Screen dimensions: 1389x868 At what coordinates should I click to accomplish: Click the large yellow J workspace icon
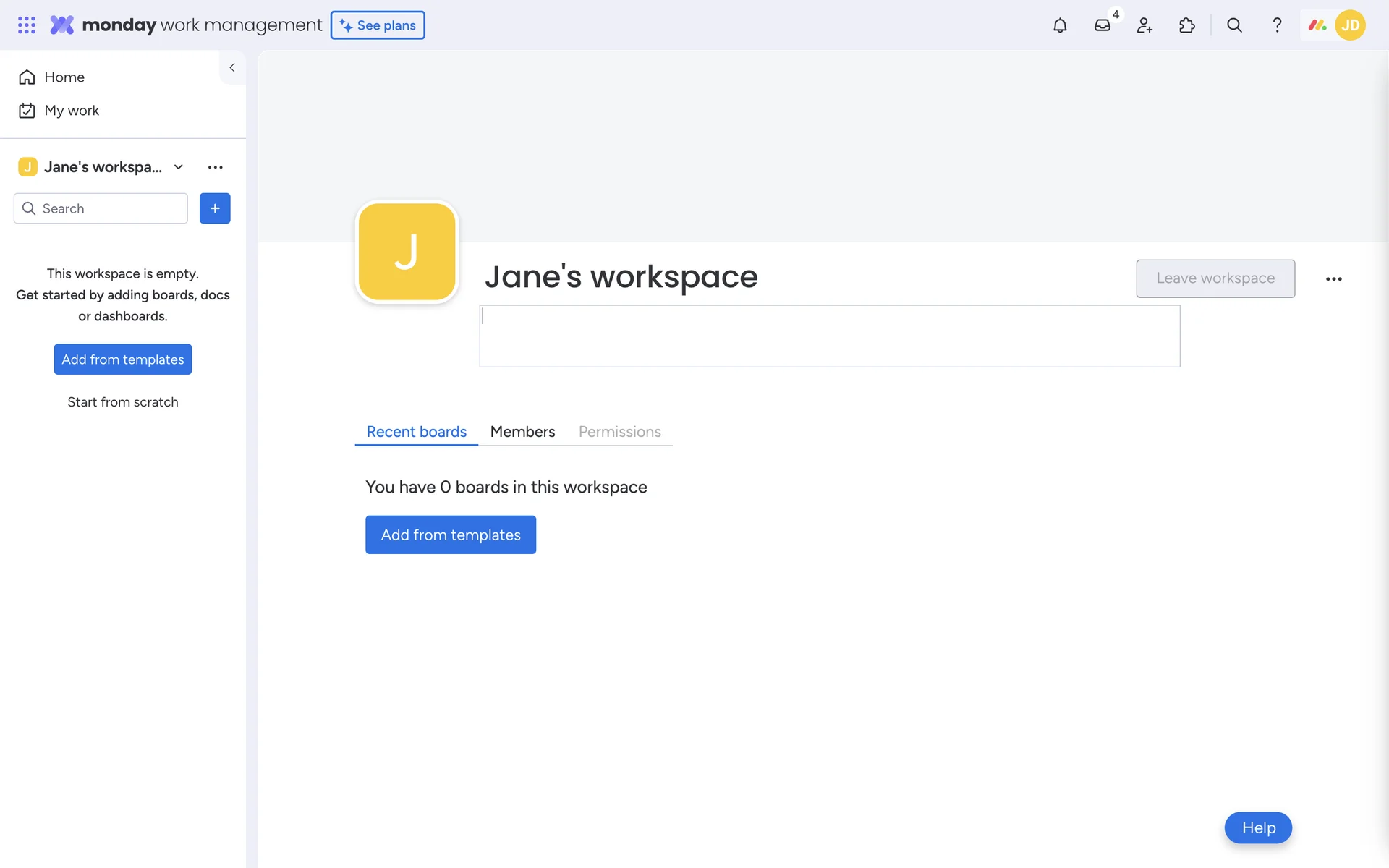407,252
